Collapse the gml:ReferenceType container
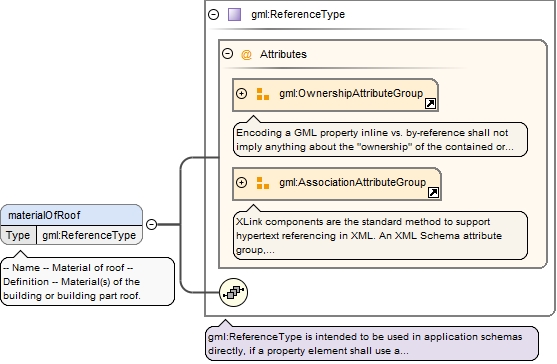557x364 pixels. 213,15
